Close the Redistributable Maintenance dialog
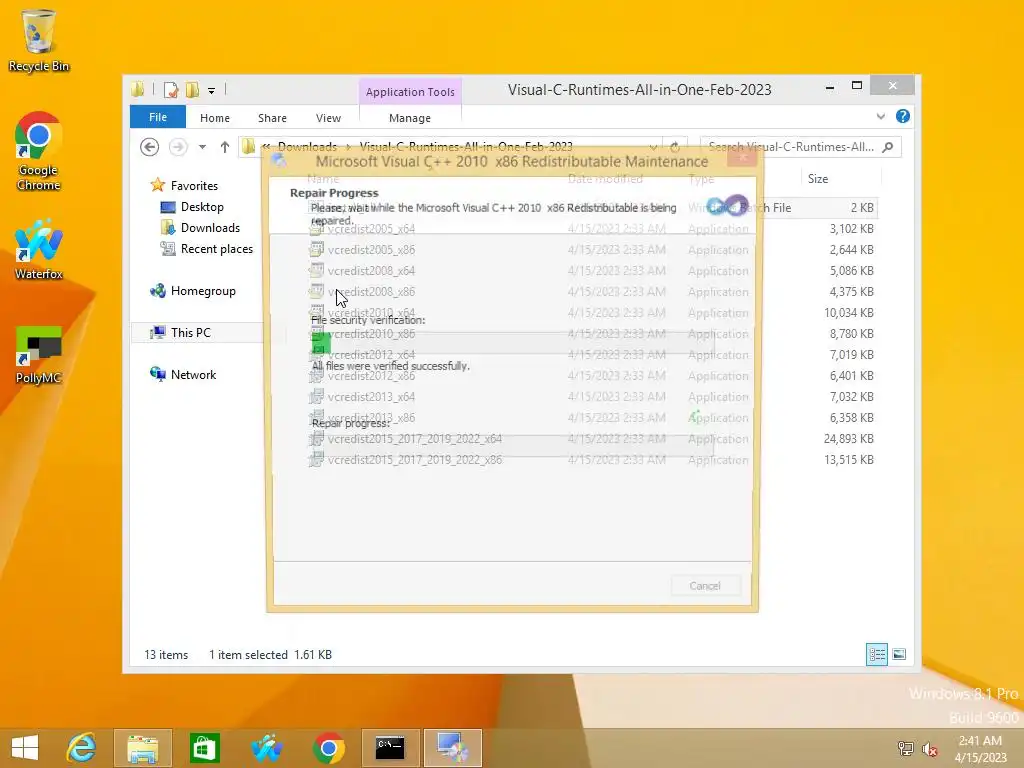The image size is (1024, 768). pyautogui.click(x=743, y=157)
